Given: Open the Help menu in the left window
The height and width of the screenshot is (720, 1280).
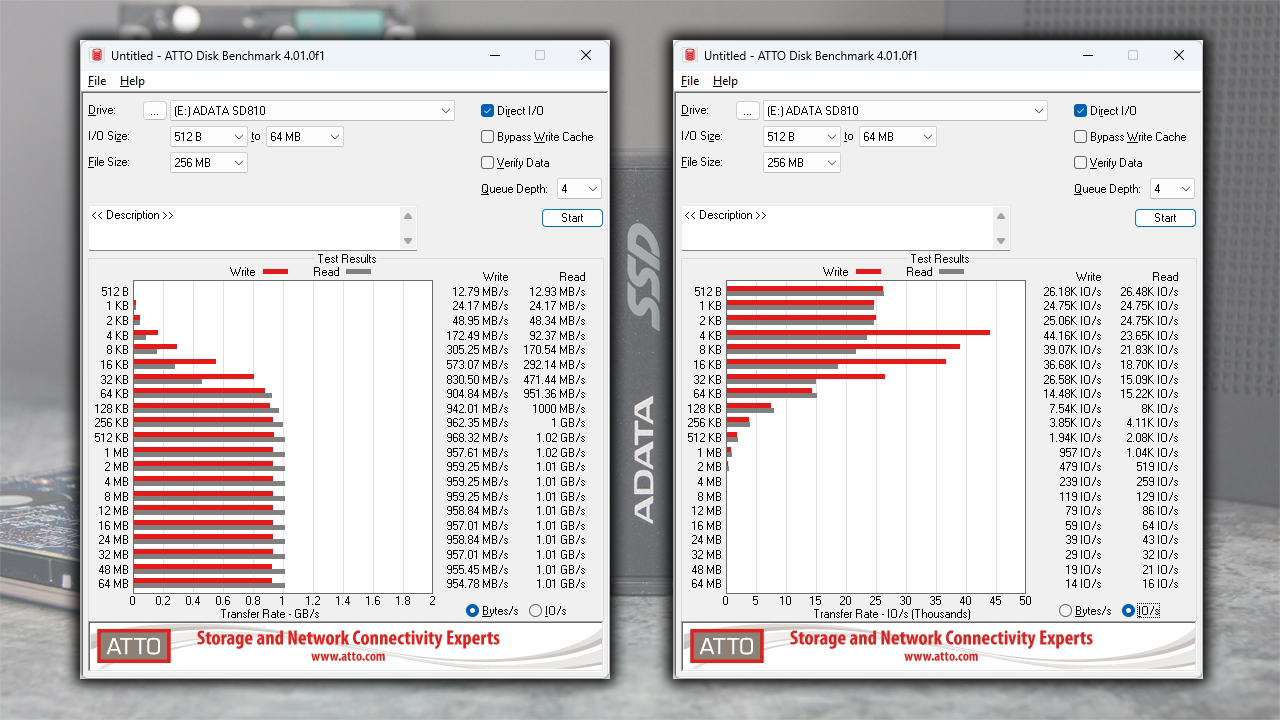Looking at the screenshot, I should tap(132, 81).
